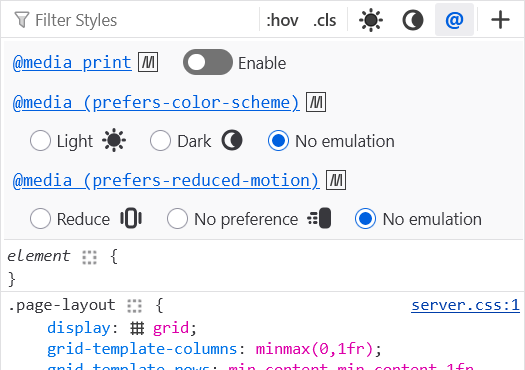Click the MDN icon beside prefers-reduced-motion
The height and width of the screenshot is (370, 525).
[336, 180]
